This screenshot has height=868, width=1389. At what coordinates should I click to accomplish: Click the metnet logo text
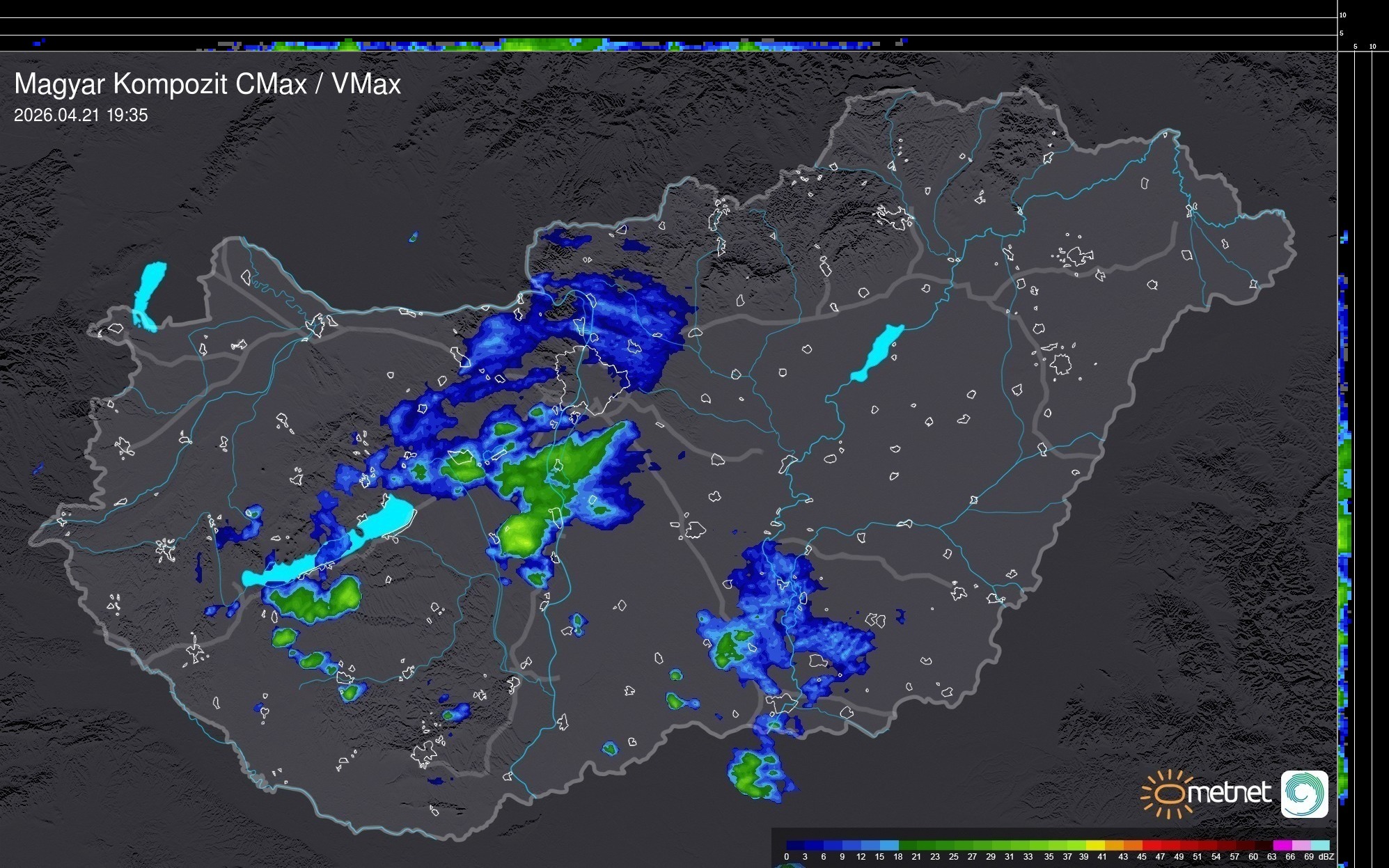(1230, 793)
